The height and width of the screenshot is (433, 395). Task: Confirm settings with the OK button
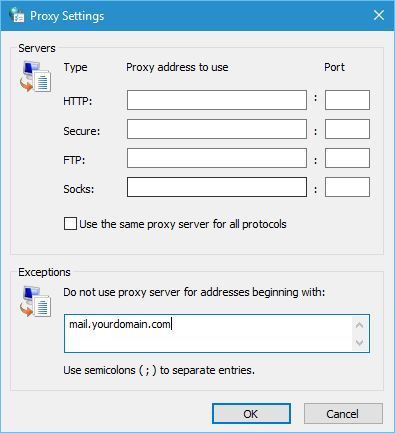251,414
